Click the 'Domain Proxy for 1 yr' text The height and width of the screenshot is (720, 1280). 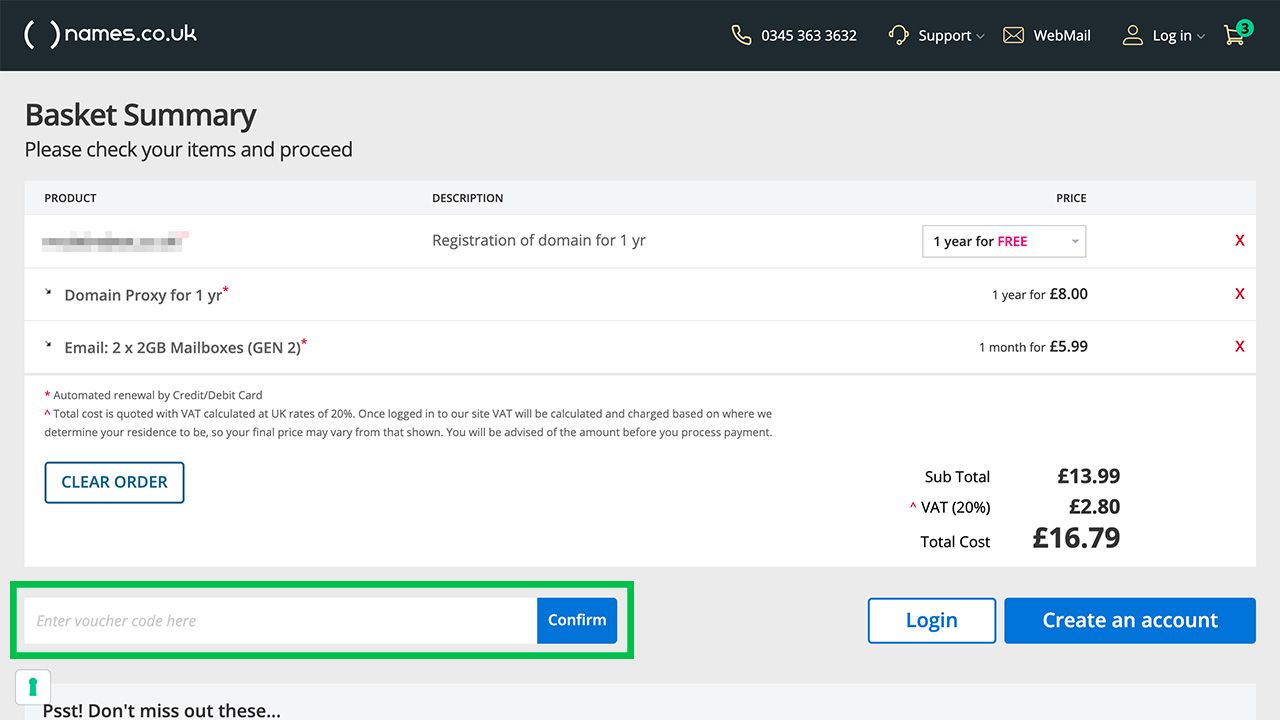(x=143, y=295)
